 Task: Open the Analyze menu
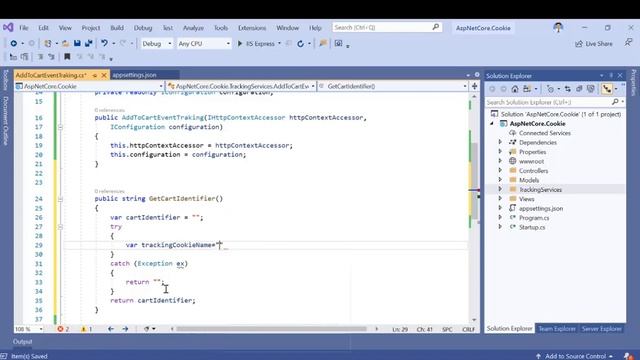(x=193, y=28)
